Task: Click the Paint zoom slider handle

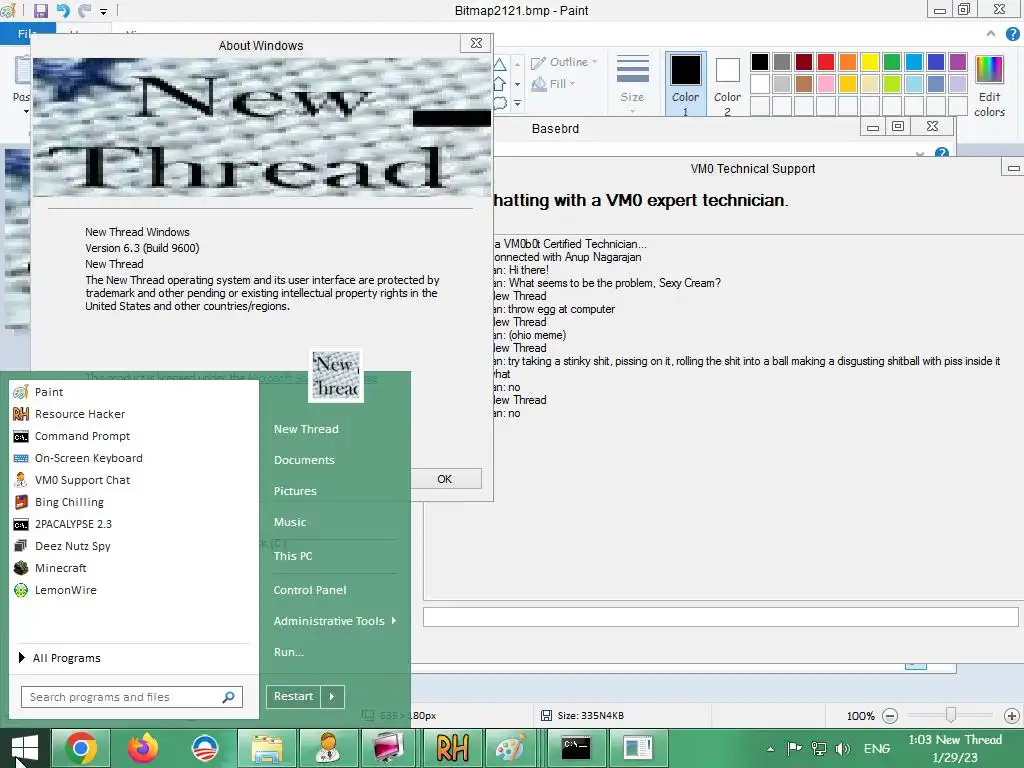Action: (952, 716)
